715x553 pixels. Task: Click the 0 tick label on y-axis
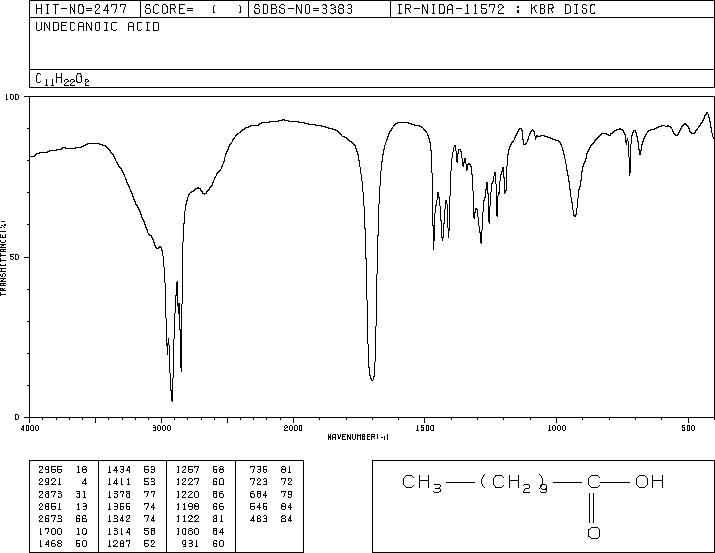(17, 417)
